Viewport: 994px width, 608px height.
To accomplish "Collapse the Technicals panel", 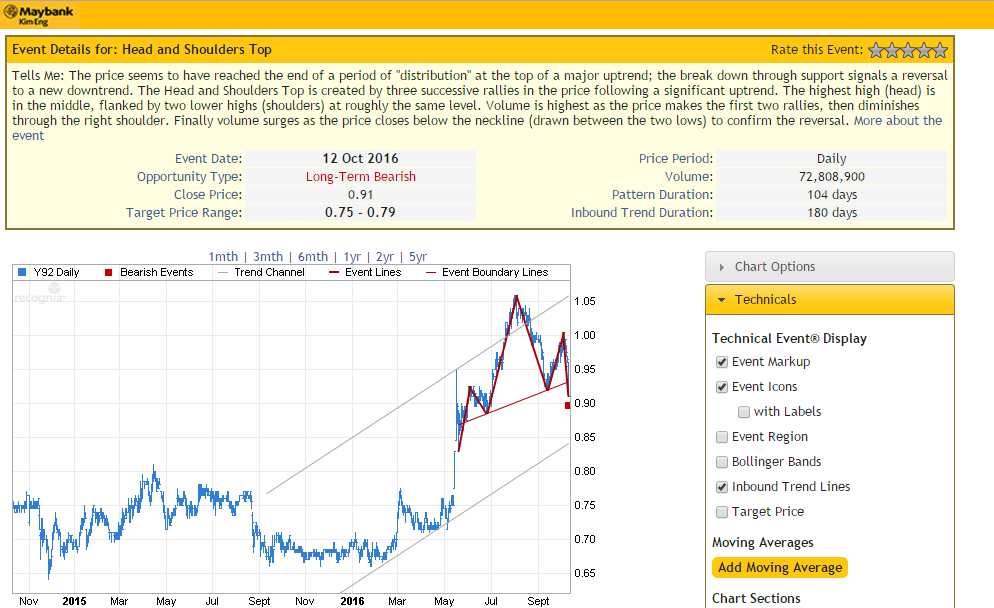I will point(829,299).
